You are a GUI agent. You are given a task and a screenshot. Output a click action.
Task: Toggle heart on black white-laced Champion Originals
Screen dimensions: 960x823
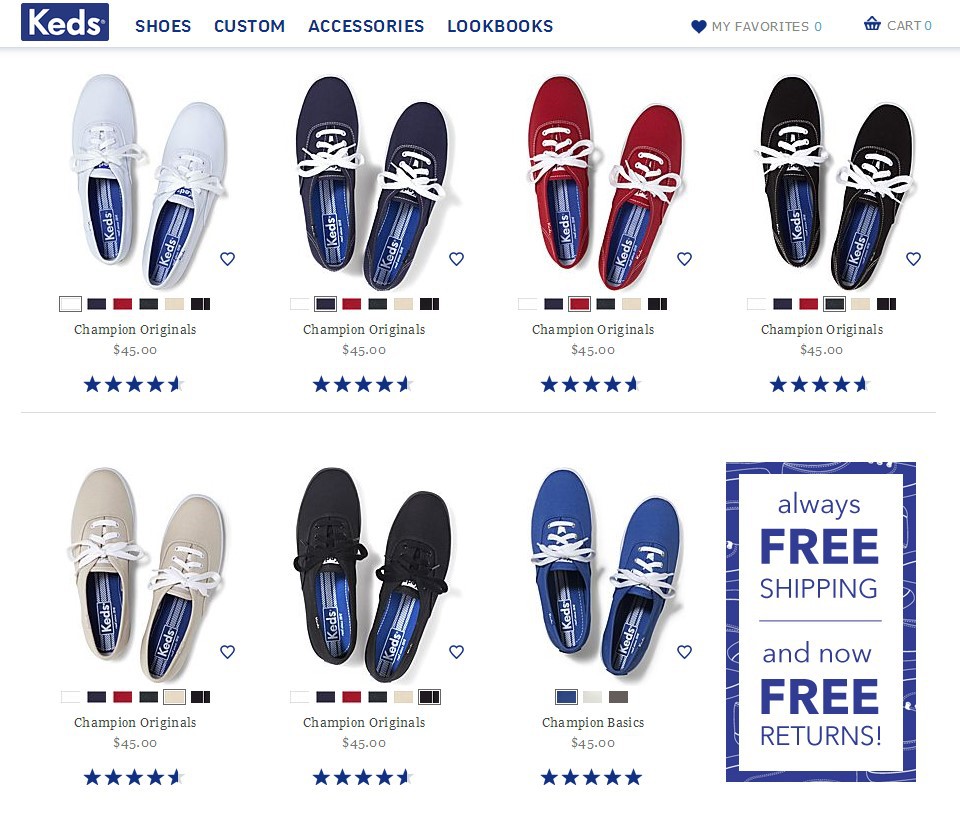point(913,259)
